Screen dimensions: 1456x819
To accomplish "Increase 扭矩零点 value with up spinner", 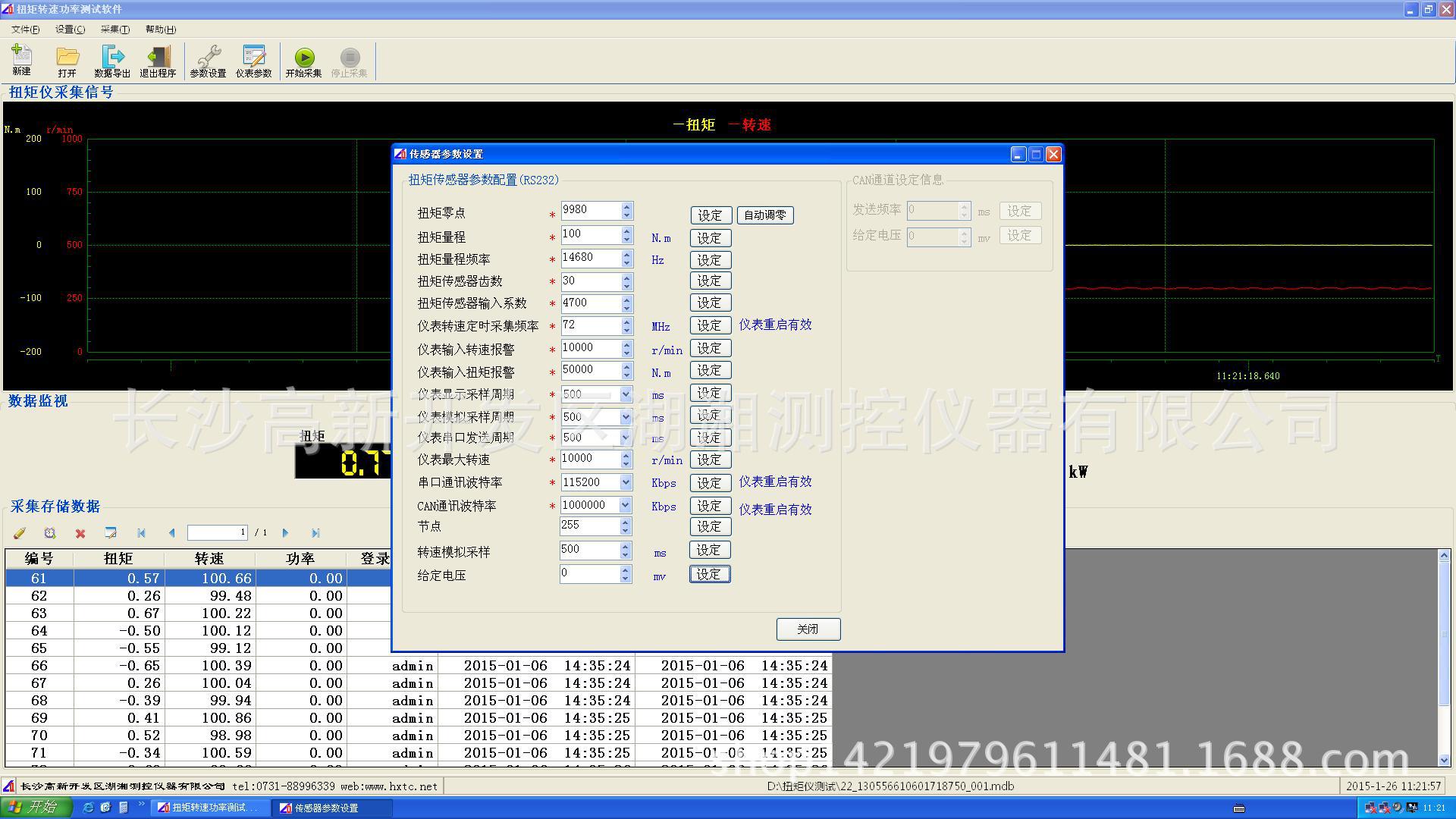I will pos(627,206).
